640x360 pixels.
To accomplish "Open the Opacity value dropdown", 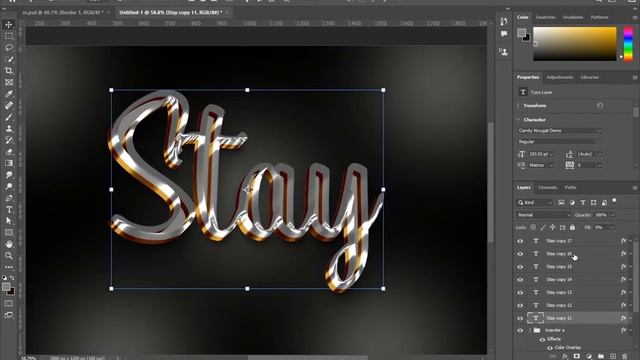I will (612, 215).
